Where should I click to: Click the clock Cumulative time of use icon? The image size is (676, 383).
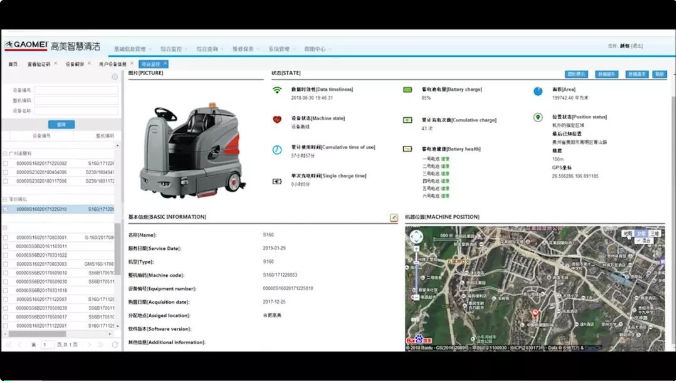pyautogui.click(x=277, y=150)
